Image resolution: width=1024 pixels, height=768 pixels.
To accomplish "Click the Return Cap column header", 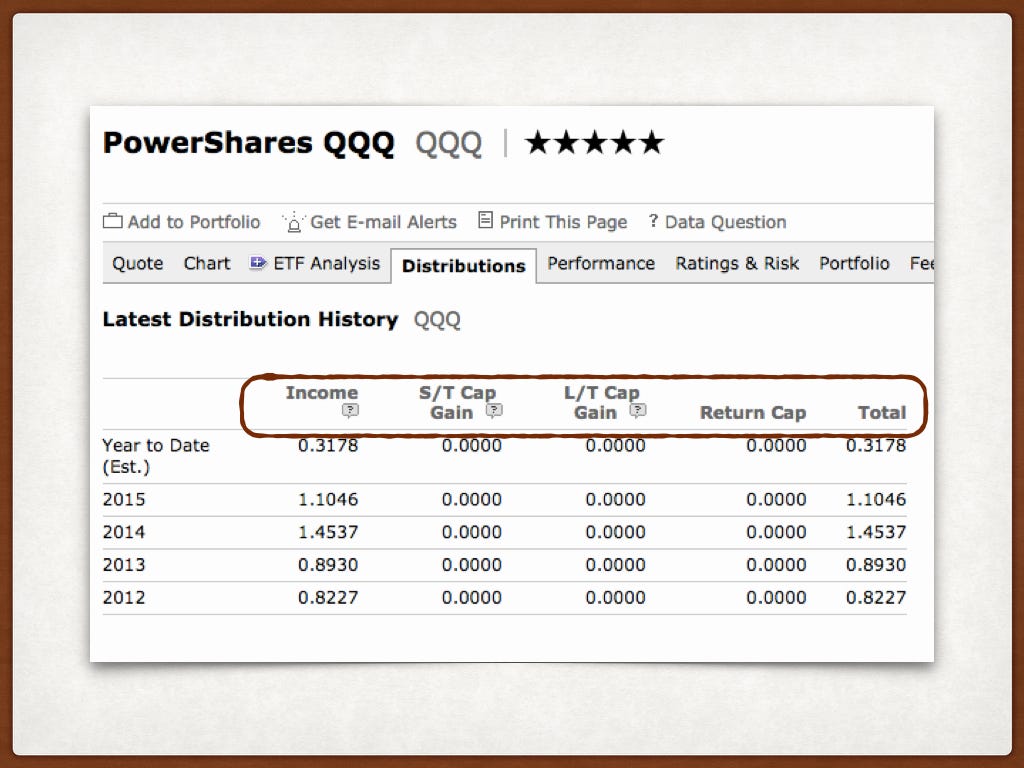I will [753, 413].
